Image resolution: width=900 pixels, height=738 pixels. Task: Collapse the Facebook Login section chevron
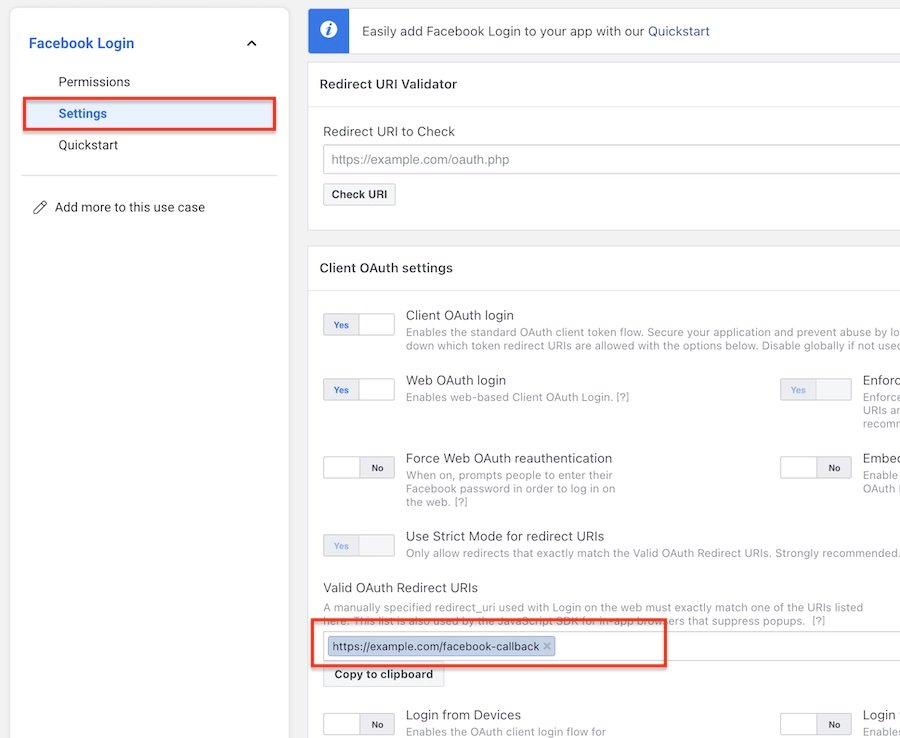pos(252,43)
